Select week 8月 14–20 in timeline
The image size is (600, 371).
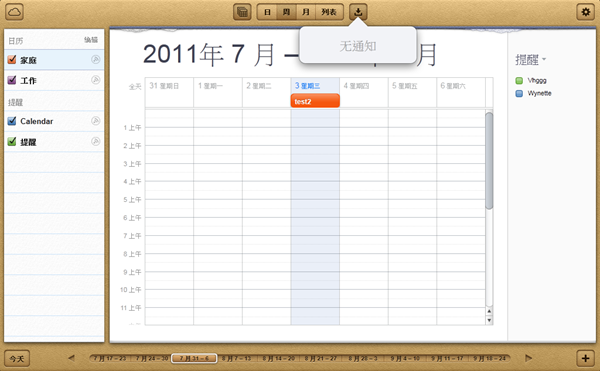(278, 358)
